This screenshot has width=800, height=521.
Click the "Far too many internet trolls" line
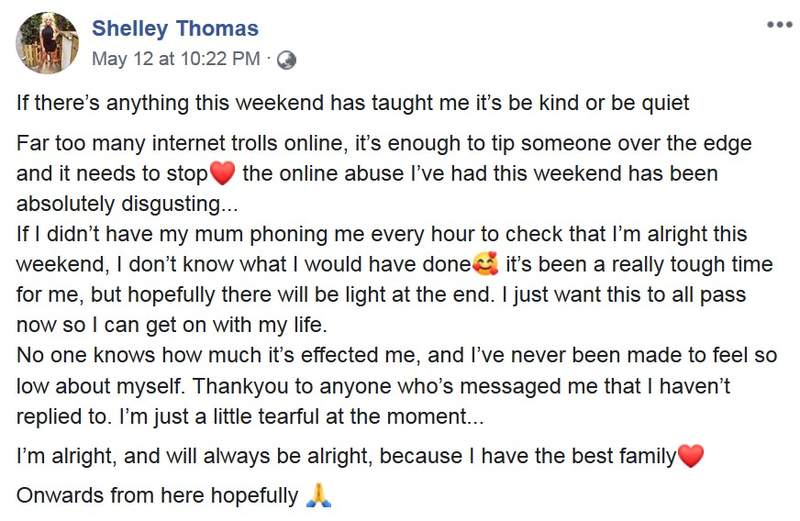381,141
